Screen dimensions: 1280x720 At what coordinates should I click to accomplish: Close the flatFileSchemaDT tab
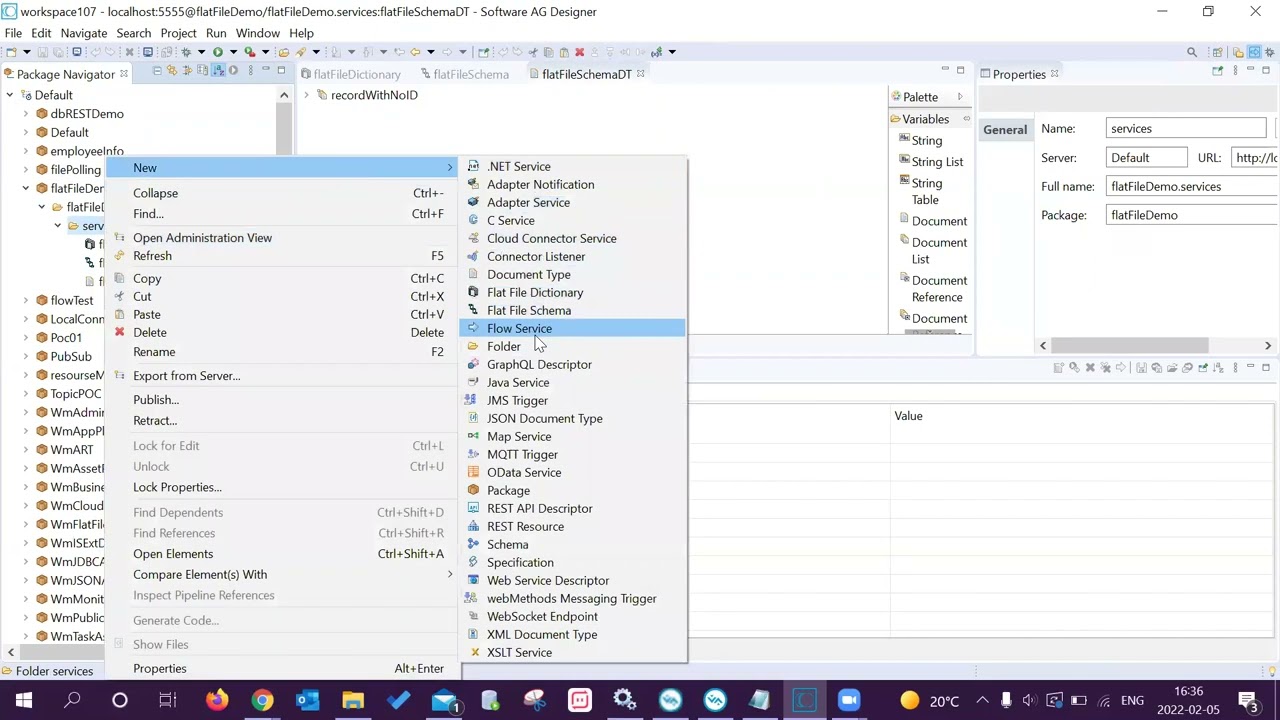click(641, 74)
